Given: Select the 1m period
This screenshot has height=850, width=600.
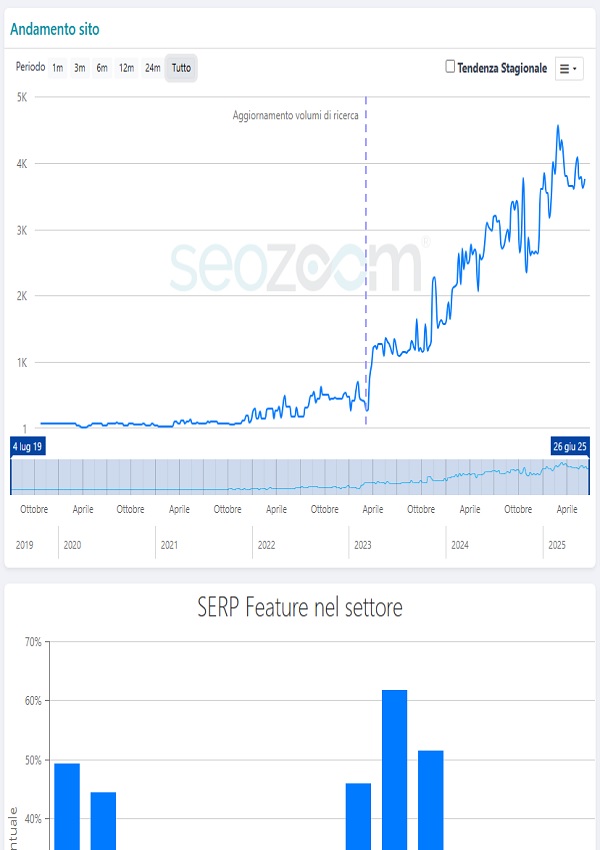Looking at the screenshot, I should 57,68.
